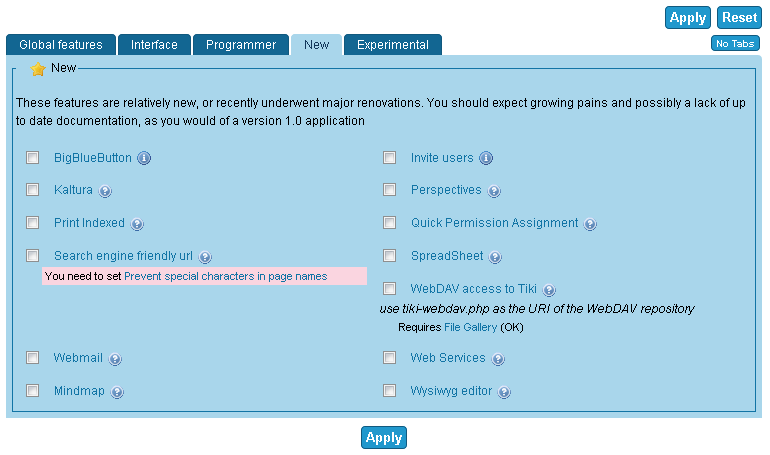Click info icon beside Invite users
The image size is (770, 455).
486,158
